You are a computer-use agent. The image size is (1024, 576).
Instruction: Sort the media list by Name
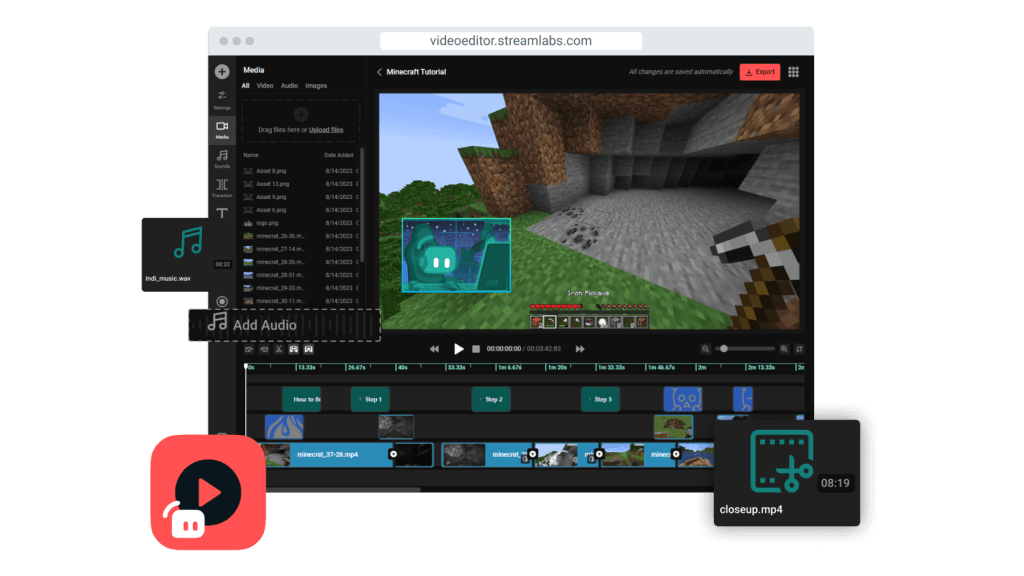click(x=251, y=155)
